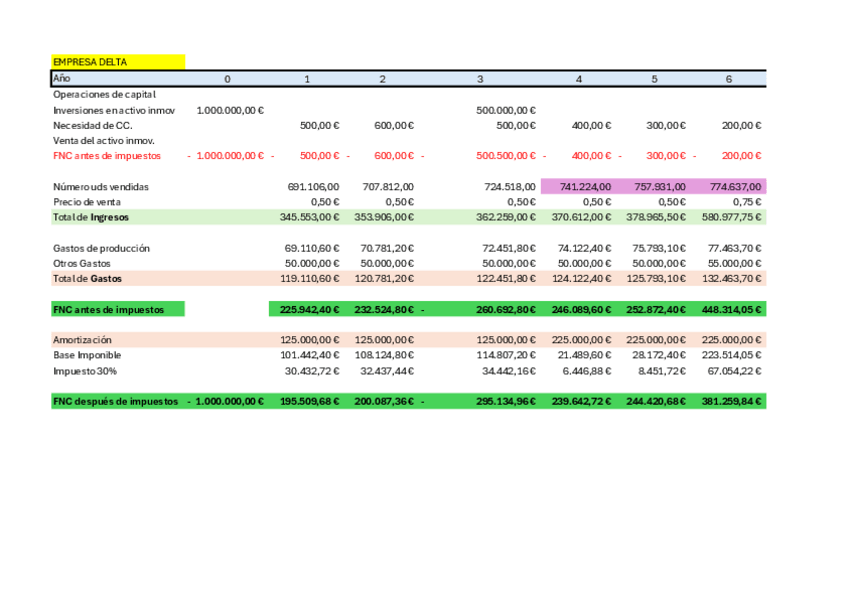Screen dimensions: 848x599
Task: Select total expenses 132.463,70 €
Action: point(731,279)
